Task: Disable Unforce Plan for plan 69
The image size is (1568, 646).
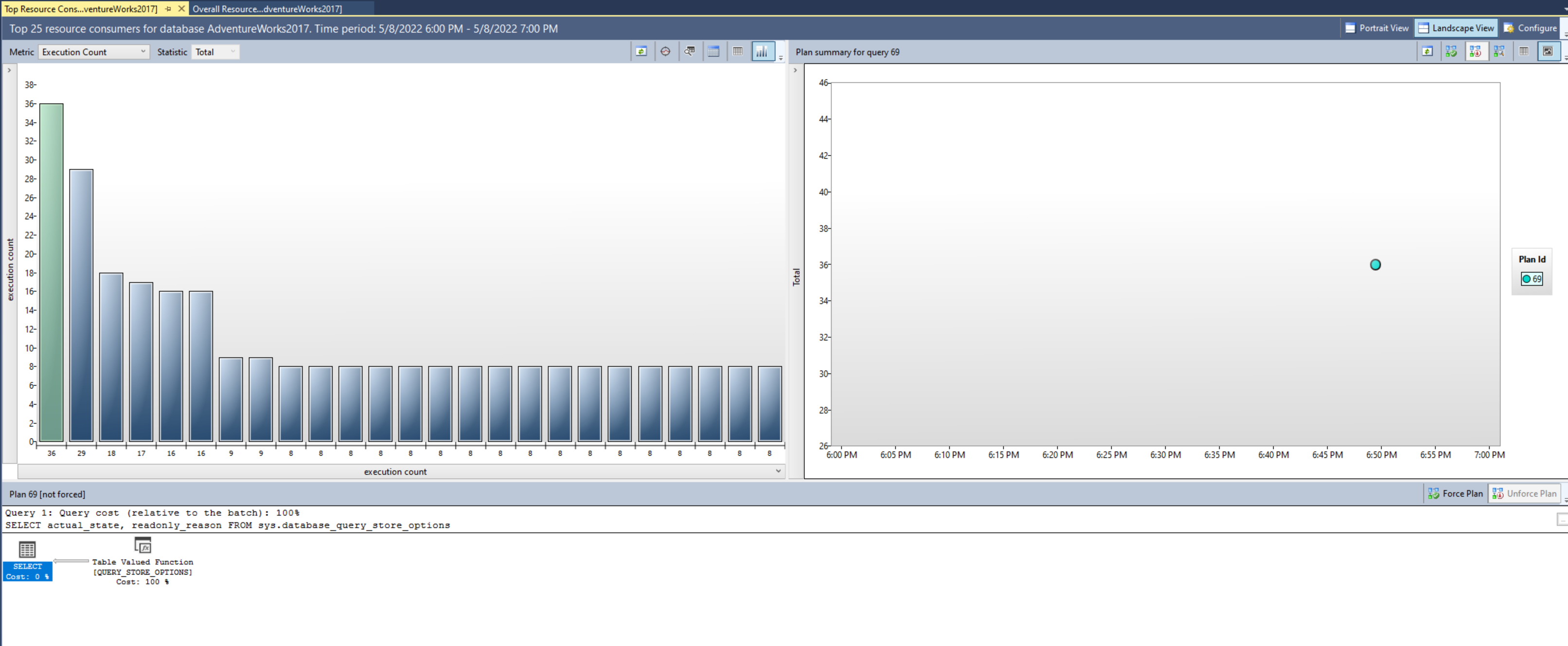Action: tap(1525, 493)
